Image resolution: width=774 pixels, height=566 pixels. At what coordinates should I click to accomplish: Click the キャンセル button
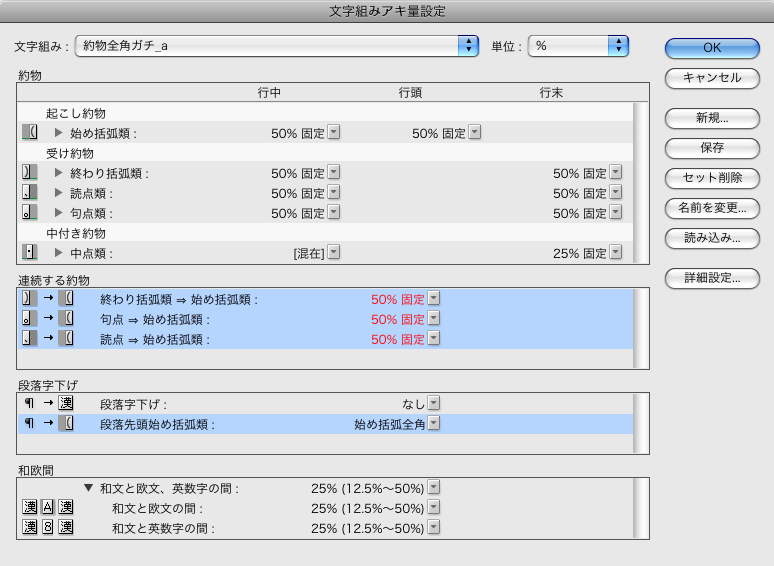(712, 78)
